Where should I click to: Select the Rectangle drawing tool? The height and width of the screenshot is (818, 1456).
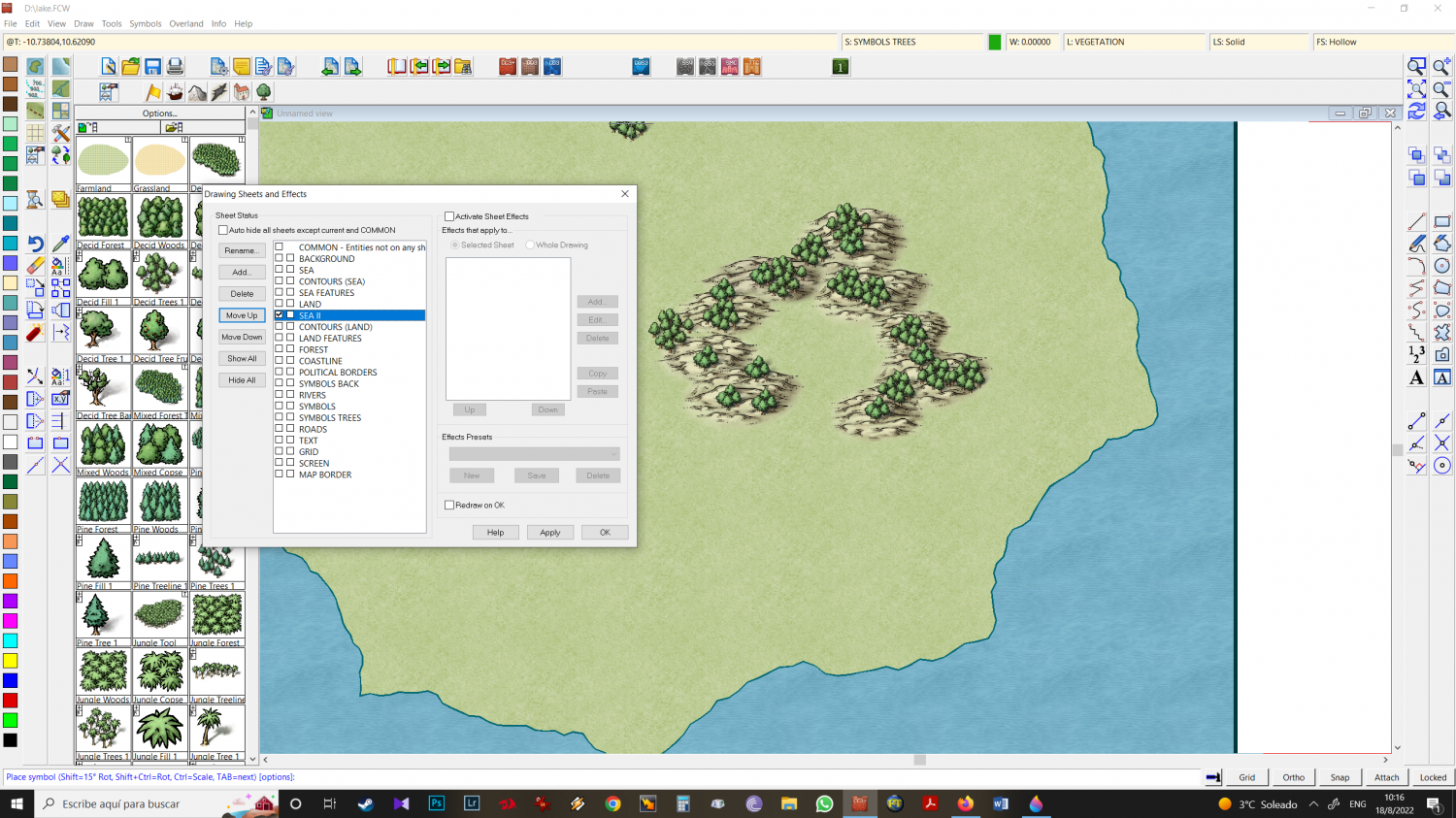click(1442, 221)
